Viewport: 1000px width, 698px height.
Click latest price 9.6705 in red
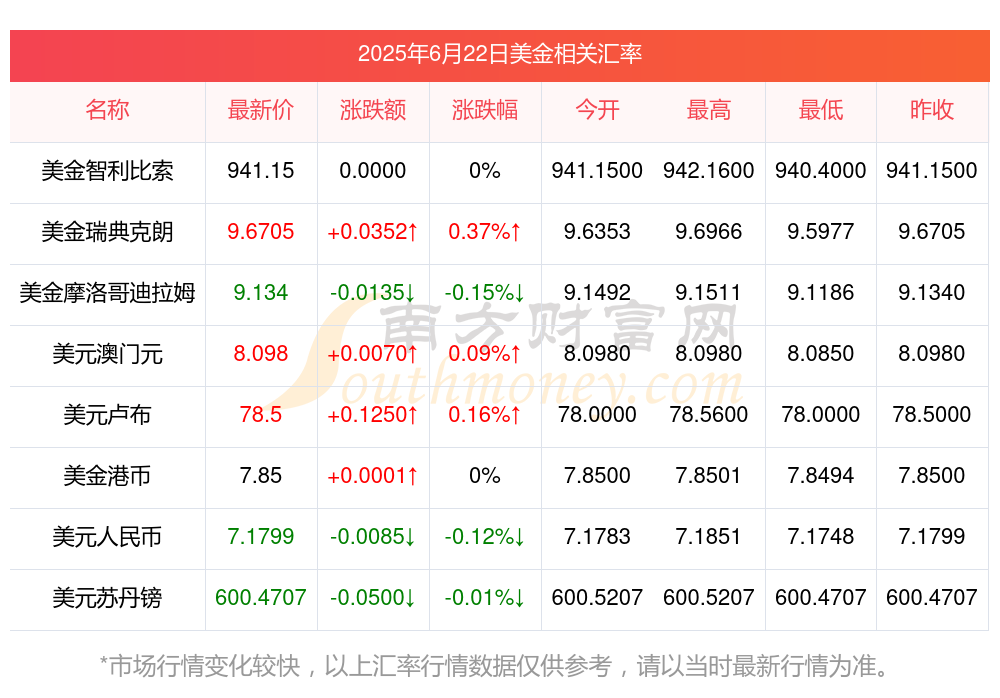(260, 232)
